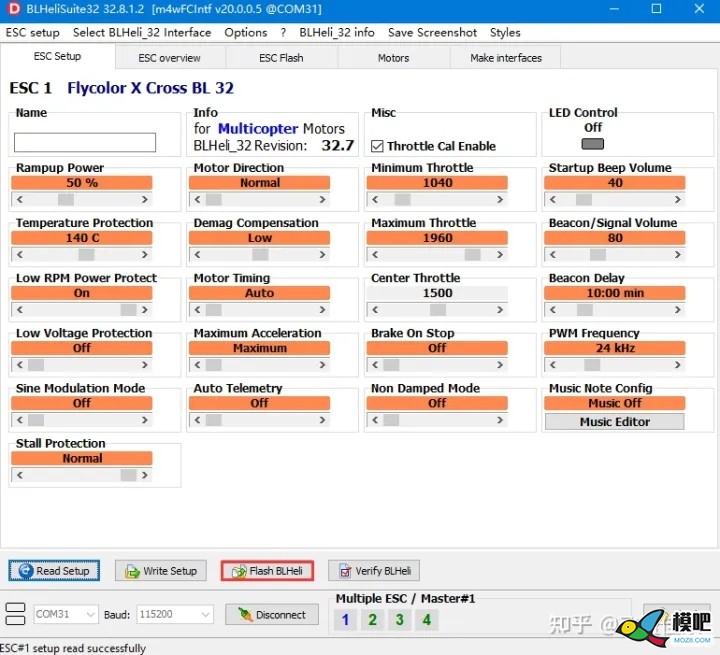The image size is (720, 655).
Task: Click the Verify BLHeli document icon
Action: pos(345,571)
